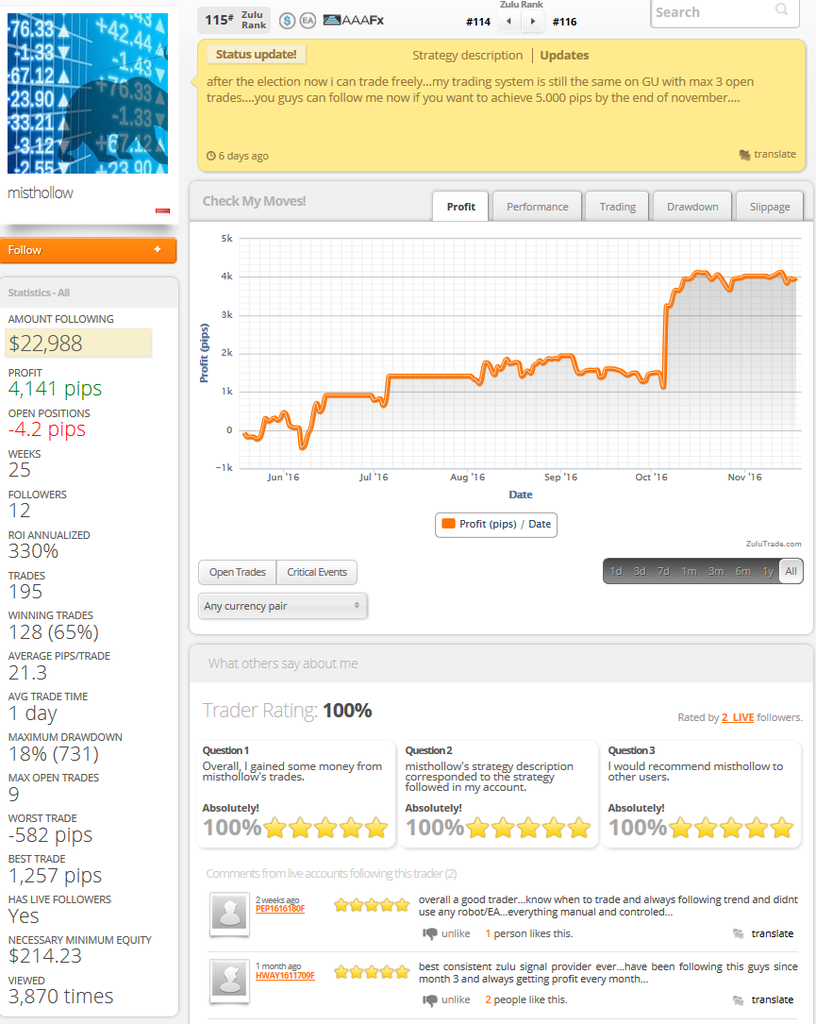
Task: Click thumbs-down unlike icon on PEP1616180F comment
Action: tap(430, 934)
